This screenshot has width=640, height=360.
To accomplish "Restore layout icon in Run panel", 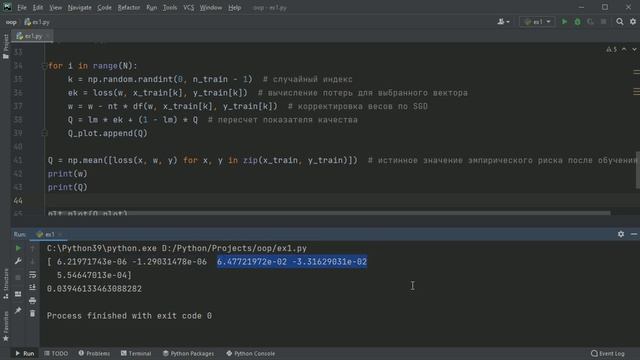I will (18, 294).
